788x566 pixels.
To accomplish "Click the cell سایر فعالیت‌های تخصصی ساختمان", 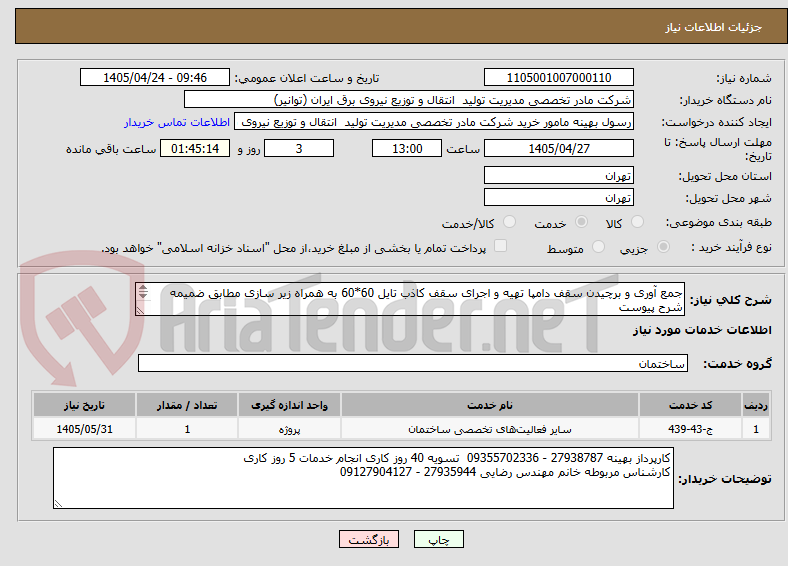I will [x=490, y=429].
